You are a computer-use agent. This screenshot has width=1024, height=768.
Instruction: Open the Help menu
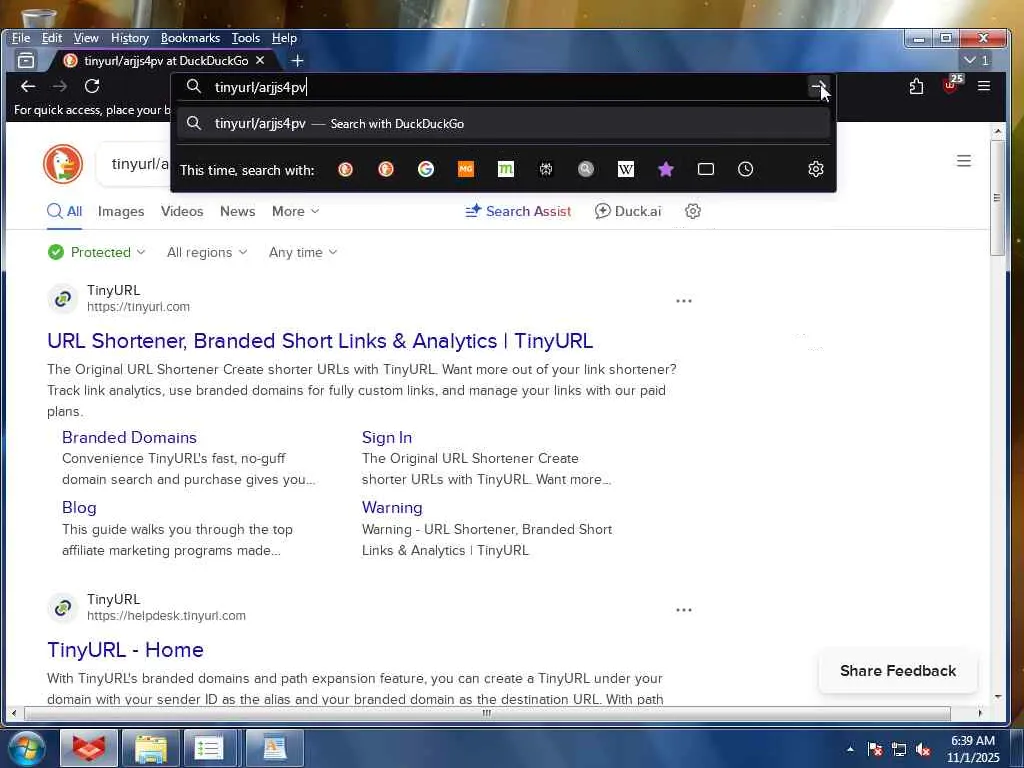(x=284, y=38)
